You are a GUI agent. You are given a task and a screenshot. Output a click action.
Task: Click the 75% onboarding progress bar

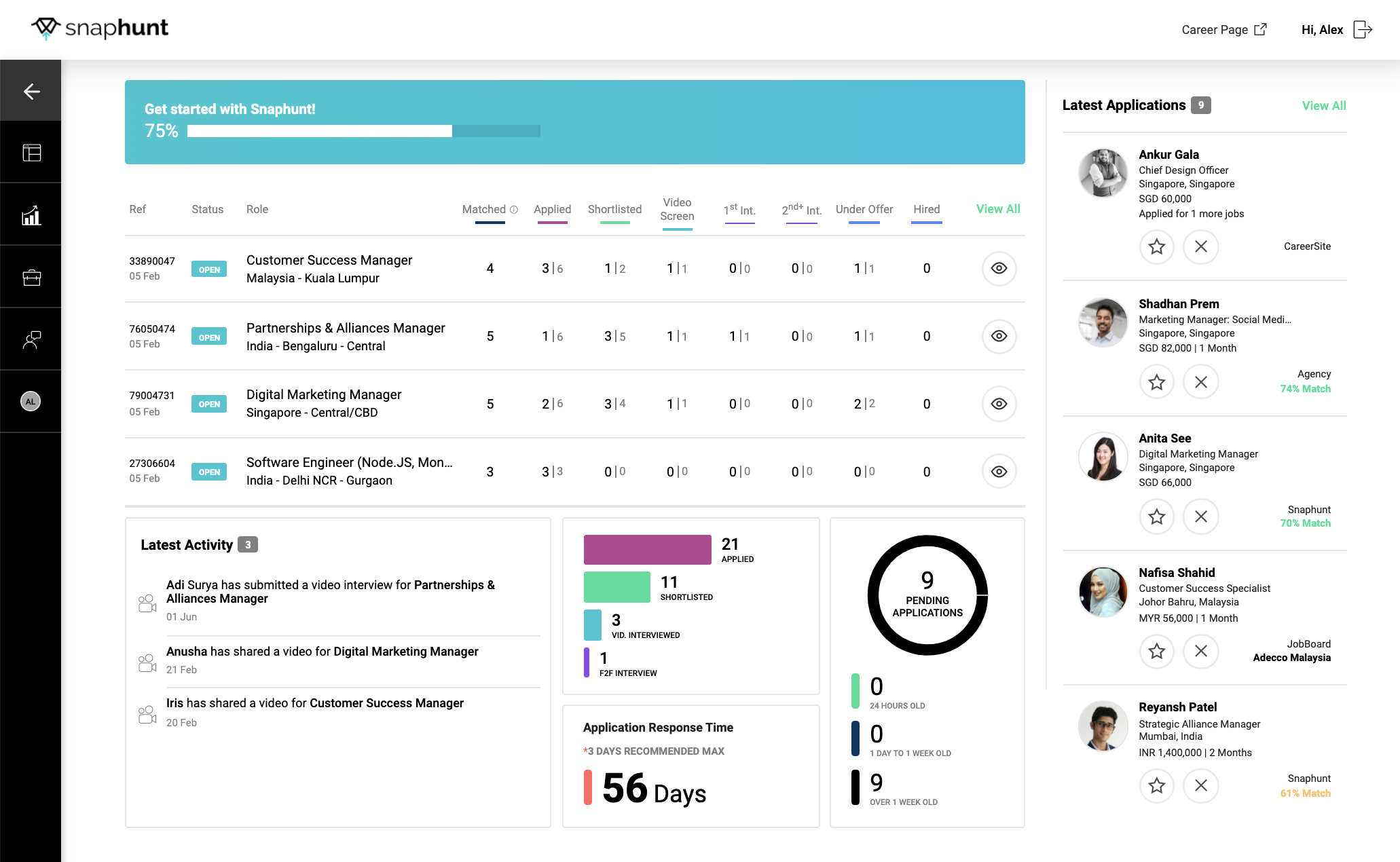(363, 131)
